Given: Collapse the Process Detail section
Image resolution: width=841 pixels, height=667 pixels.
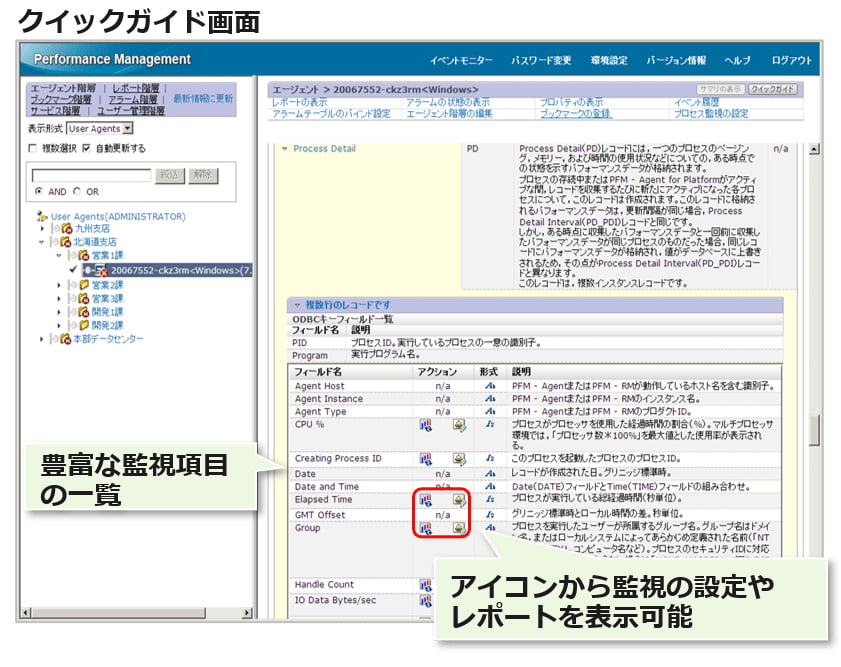Looking at the screenshot, I should (x=284, y=149).
